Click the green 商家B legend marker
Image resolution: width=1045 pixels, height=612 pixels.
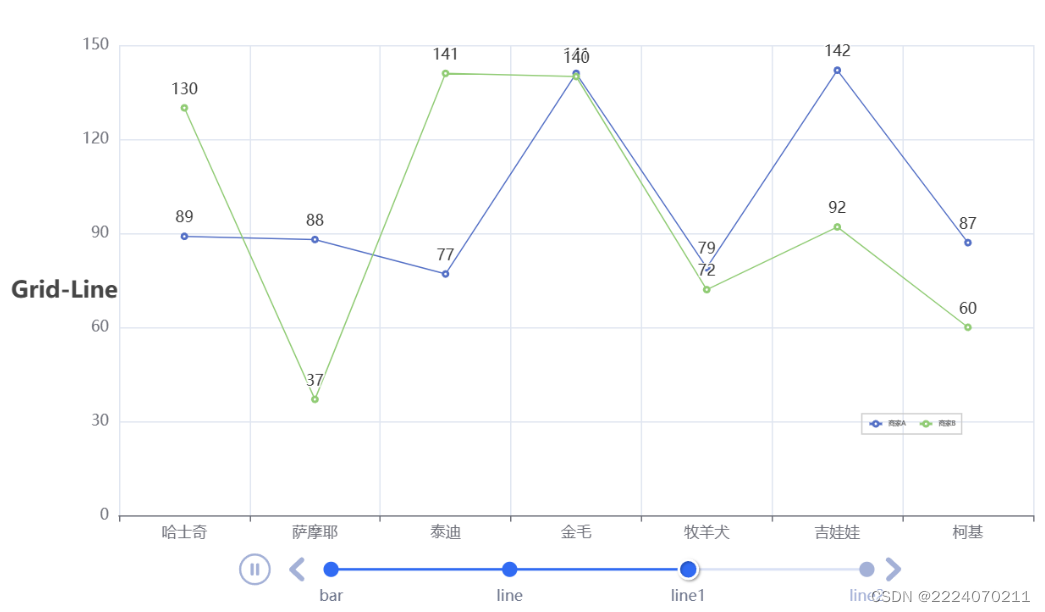(925, 423)
